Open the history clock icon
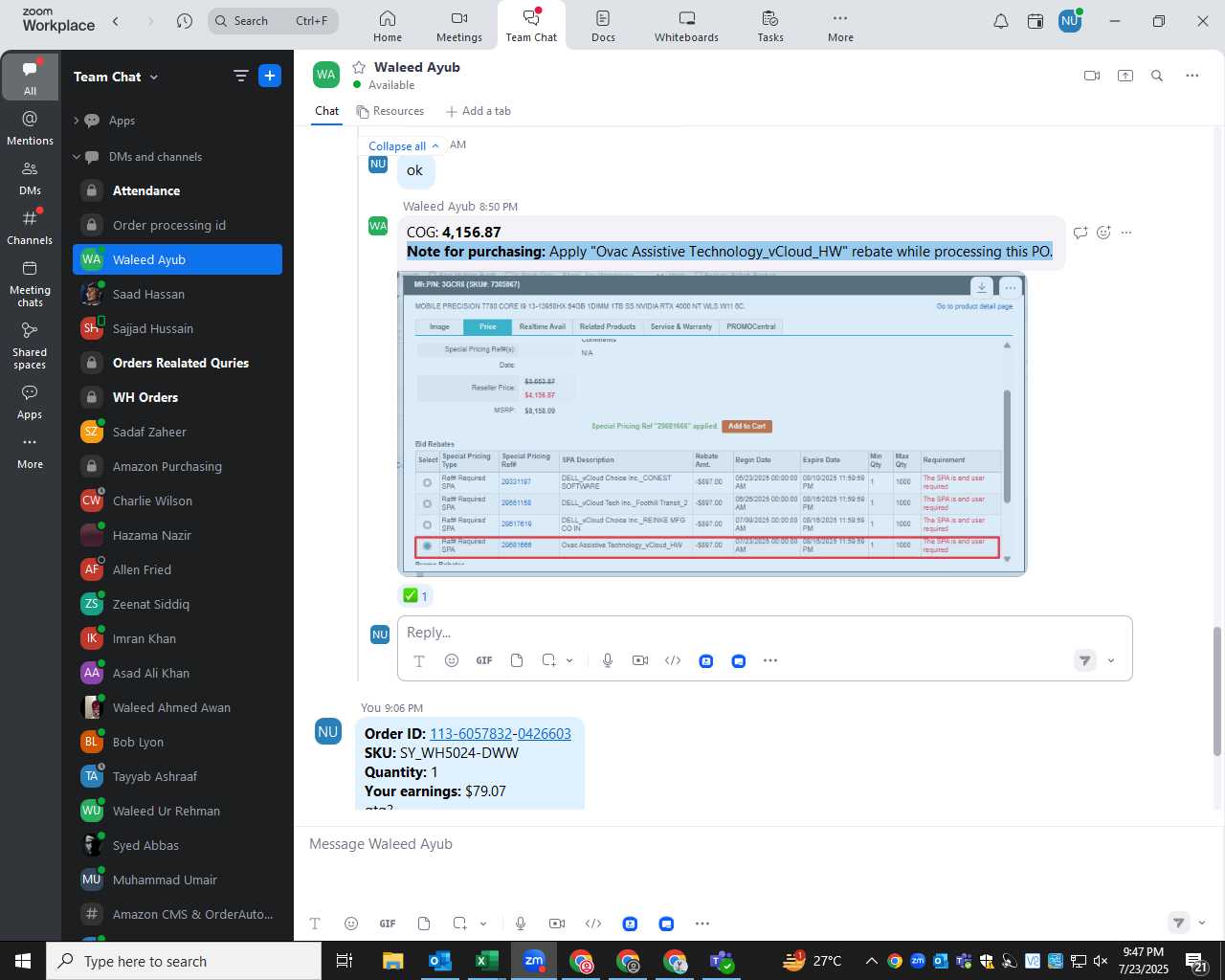 (185, 20)
